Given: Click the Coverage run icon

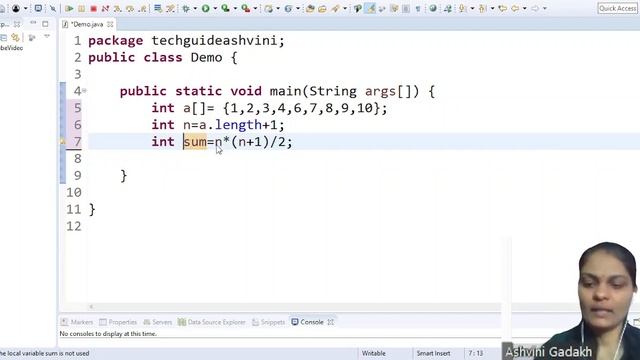Looking at the screenshot, I should 225,8.
